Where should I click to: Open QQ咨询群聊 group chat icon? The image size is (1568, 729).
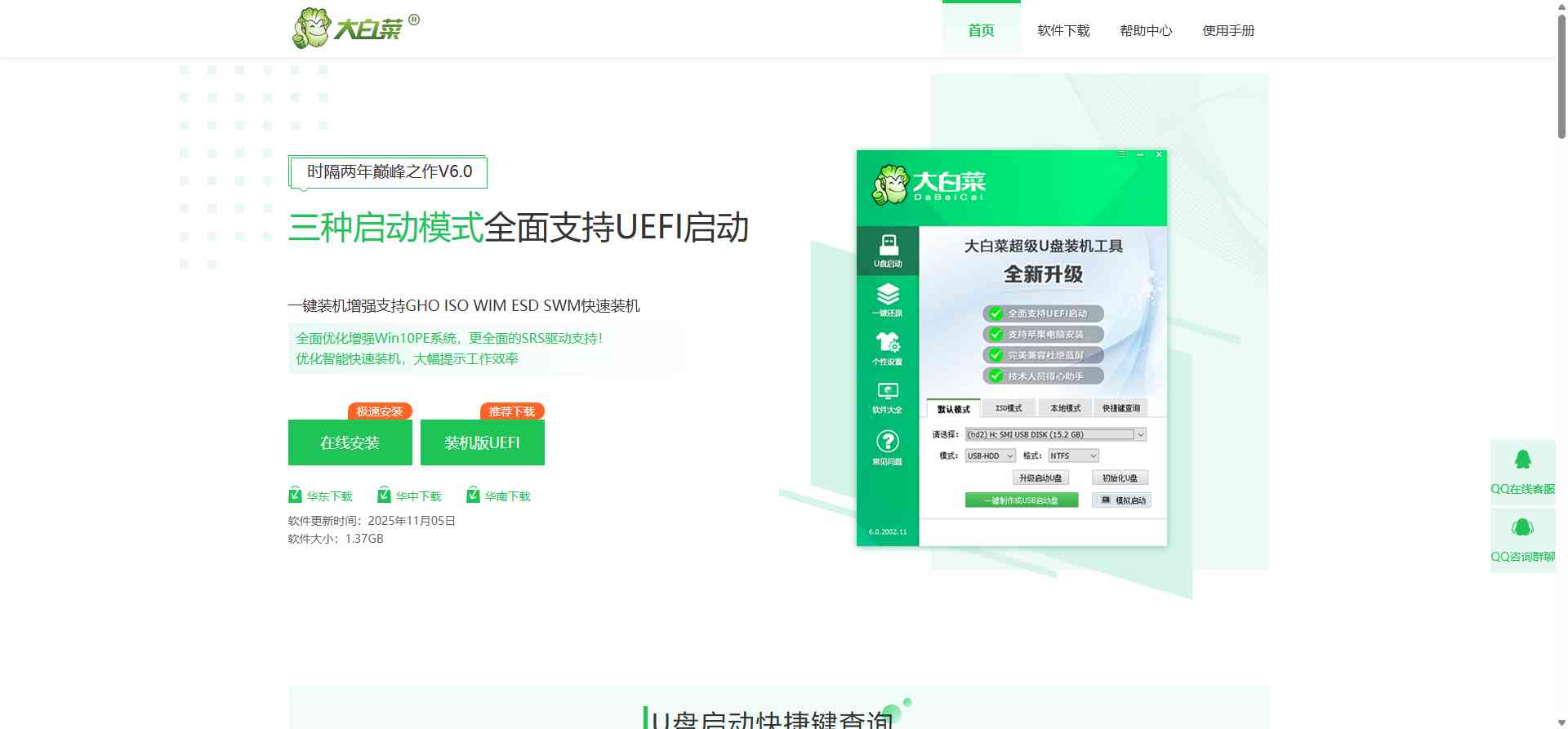[1522, 527]
